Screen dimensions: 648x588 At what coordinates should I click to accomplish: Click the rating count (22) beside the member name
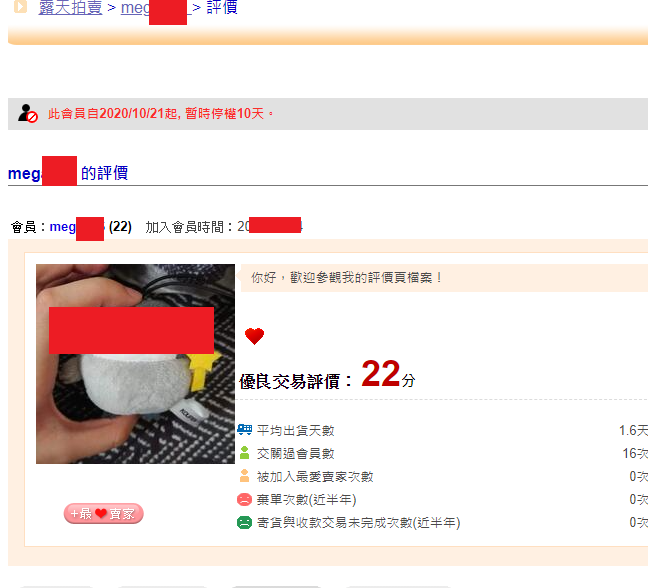120,226
